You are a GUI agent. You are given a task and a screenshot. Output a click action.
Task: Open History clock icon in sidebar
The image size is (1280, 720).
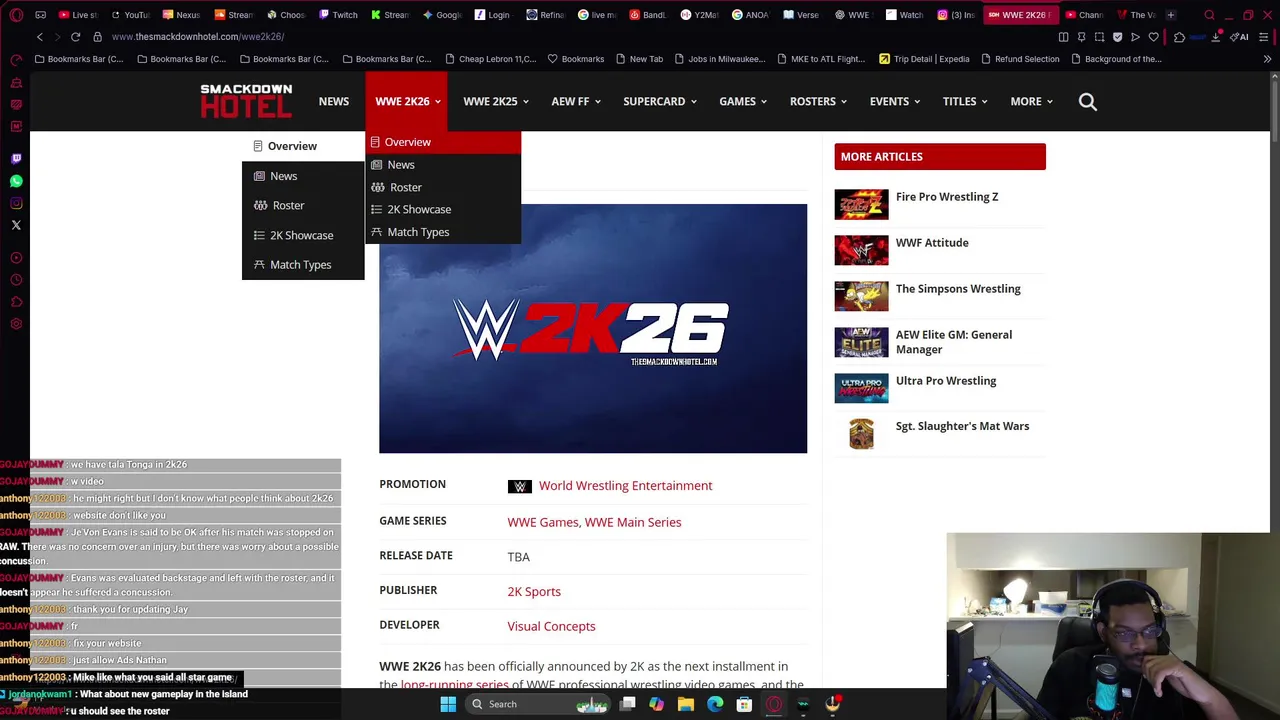point(16,280)
